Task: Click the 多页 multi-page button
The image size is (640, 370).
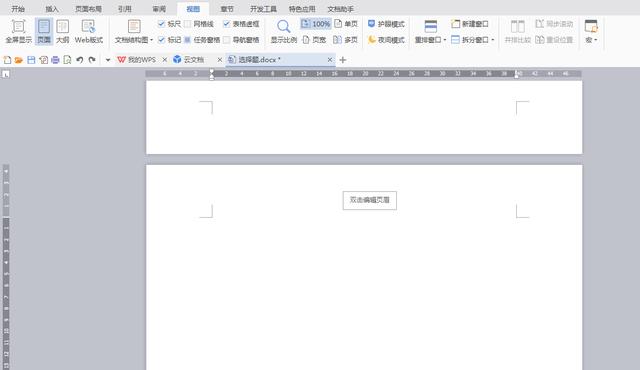Action: click(345, 40)
